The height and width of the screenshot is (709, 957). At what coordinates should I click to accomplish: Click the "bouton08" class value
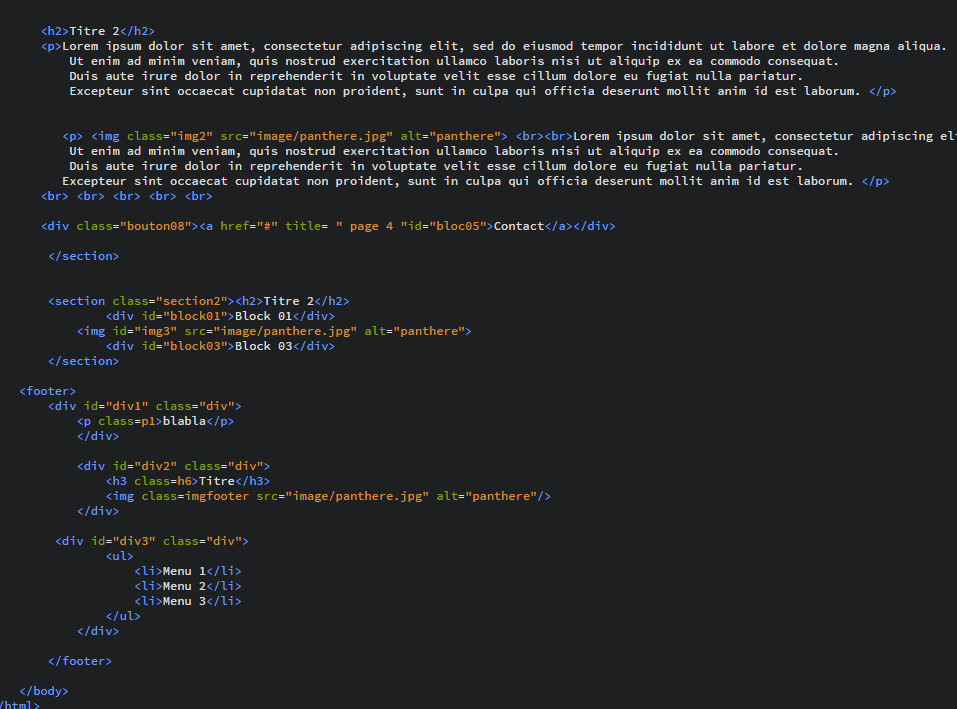158,226
